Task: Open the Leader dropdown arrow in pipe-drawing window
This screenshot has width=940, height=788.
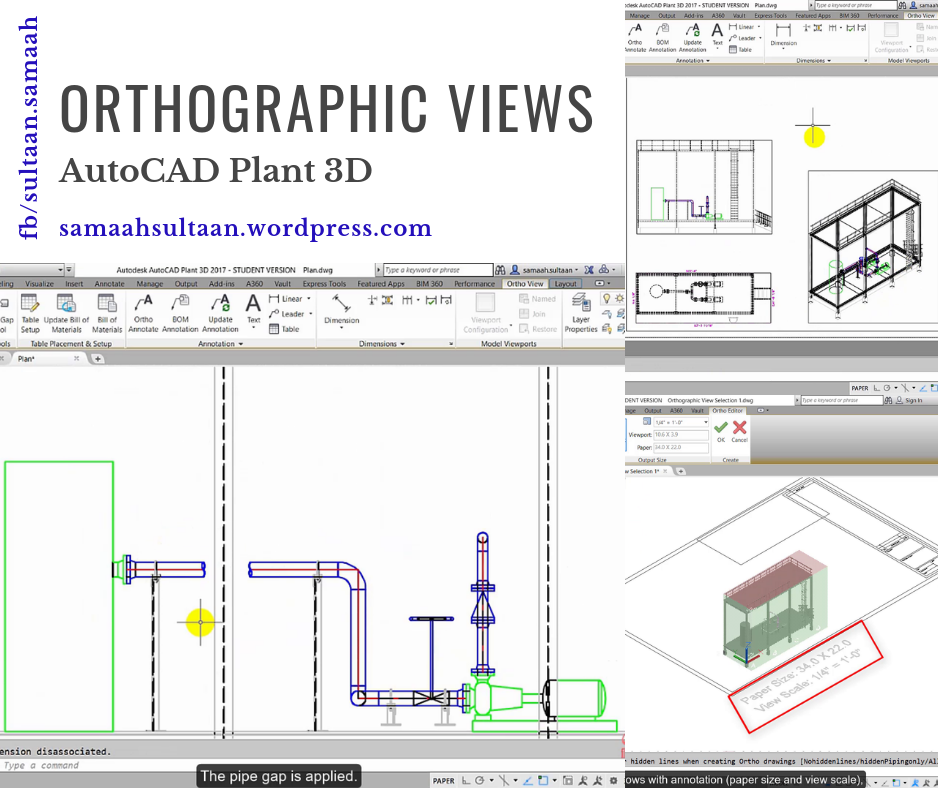Action: [311, 314]
